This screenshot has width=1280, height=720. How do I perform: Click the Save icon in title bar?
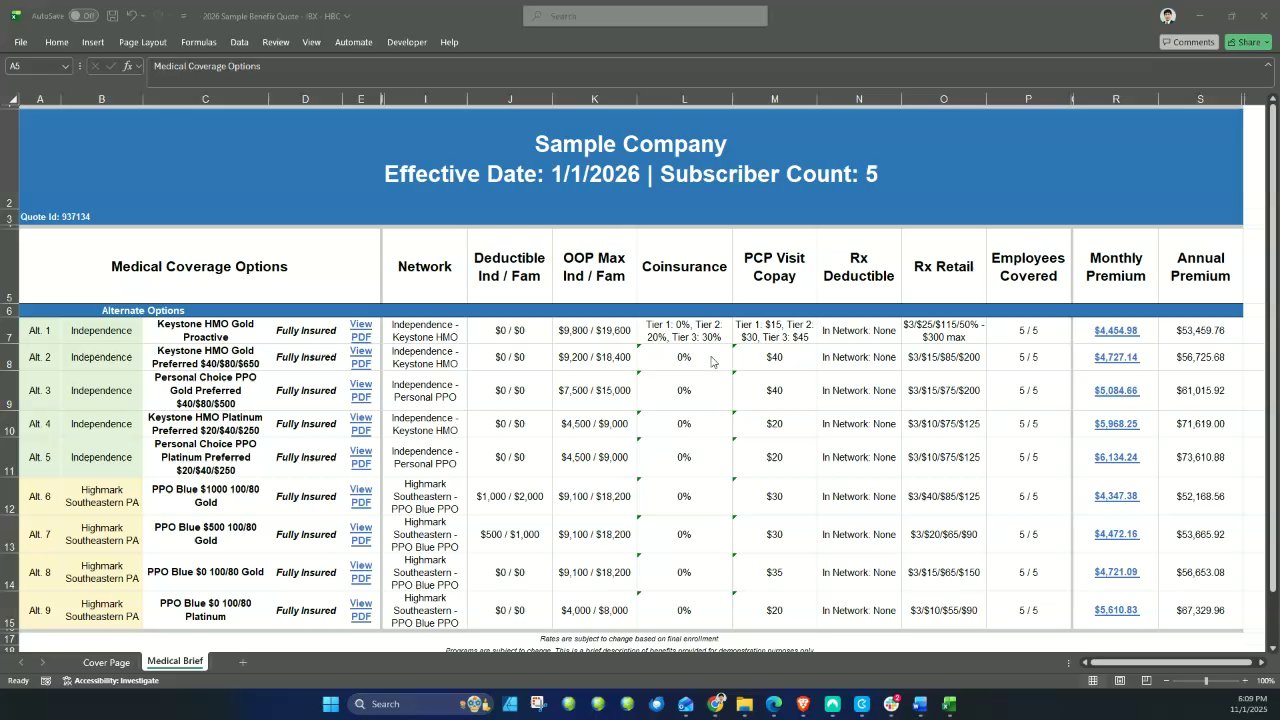point(113,16)
